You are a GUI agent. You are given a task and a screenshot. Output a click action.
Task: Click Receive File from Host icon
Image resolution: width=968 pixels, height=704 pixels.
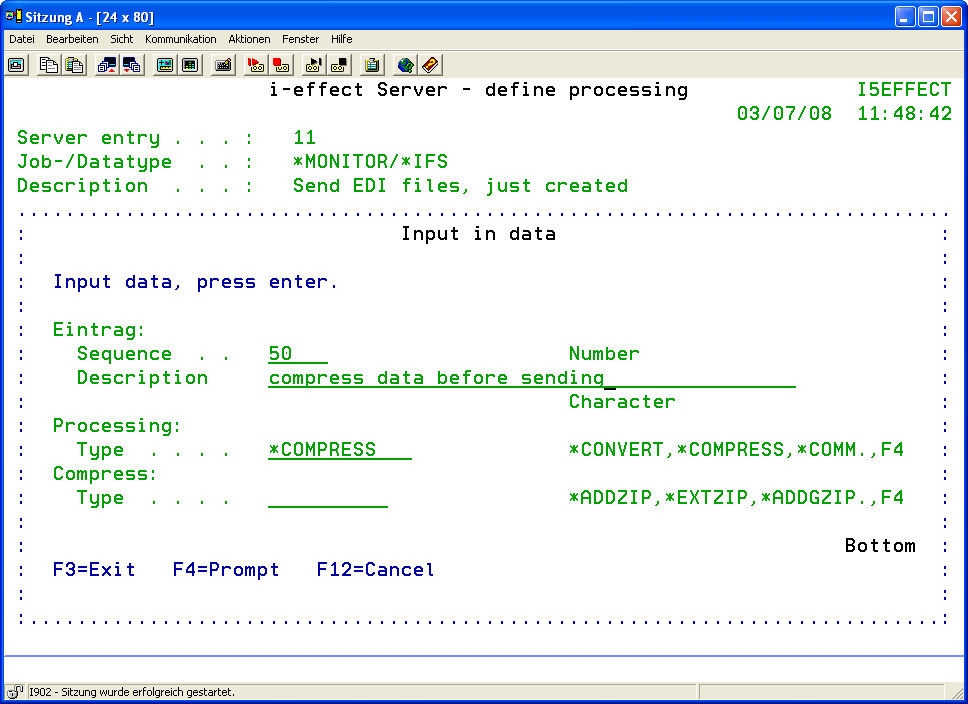[x=131, y=65]
